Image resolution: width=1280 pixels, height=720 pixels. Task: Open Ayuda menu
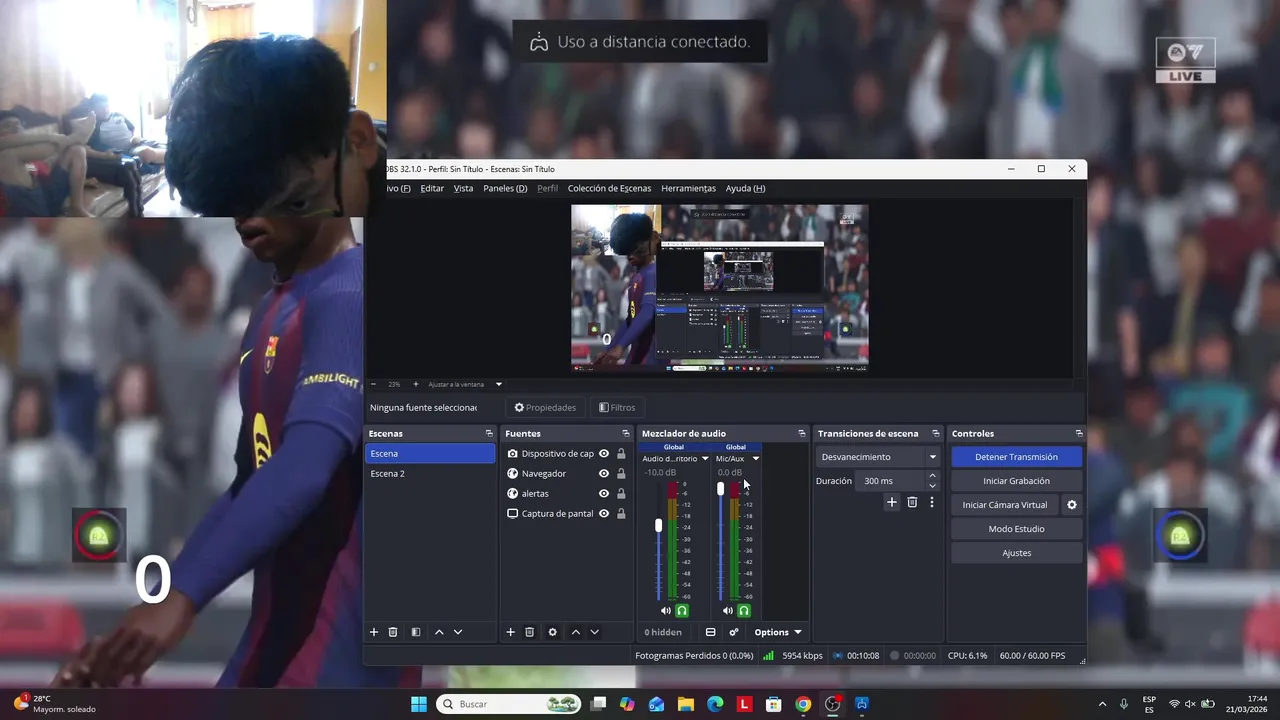[x=745, y=188]
